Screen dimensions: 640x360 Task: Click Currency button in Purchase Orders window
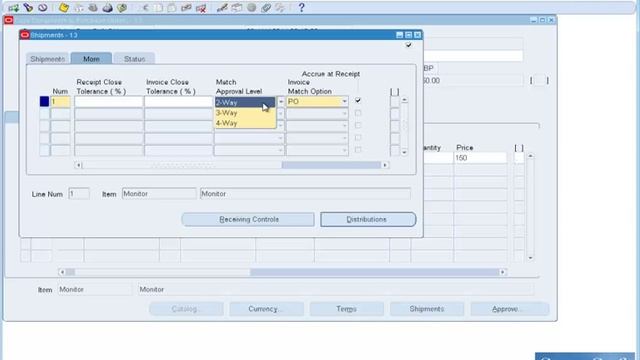tap(267, 309)
